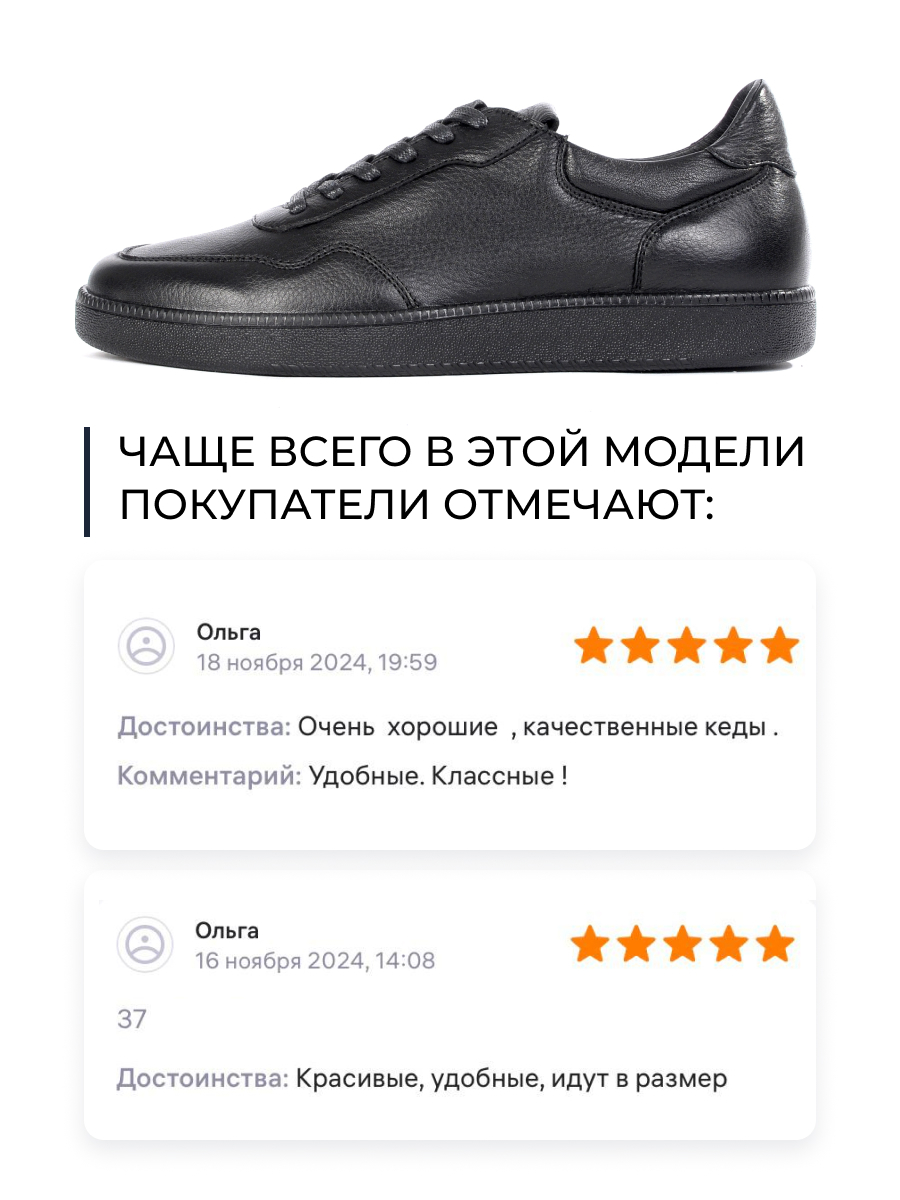
Task: Click the text Удобные. Классные !
Action: point(439,776)
